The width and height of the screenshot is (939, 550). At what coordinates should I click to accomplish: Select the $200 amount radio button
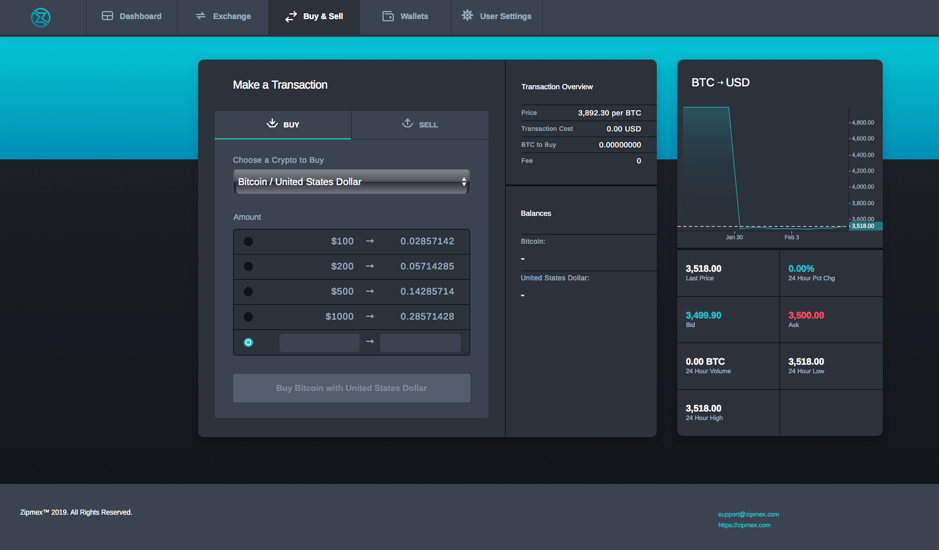coord(248,267)
